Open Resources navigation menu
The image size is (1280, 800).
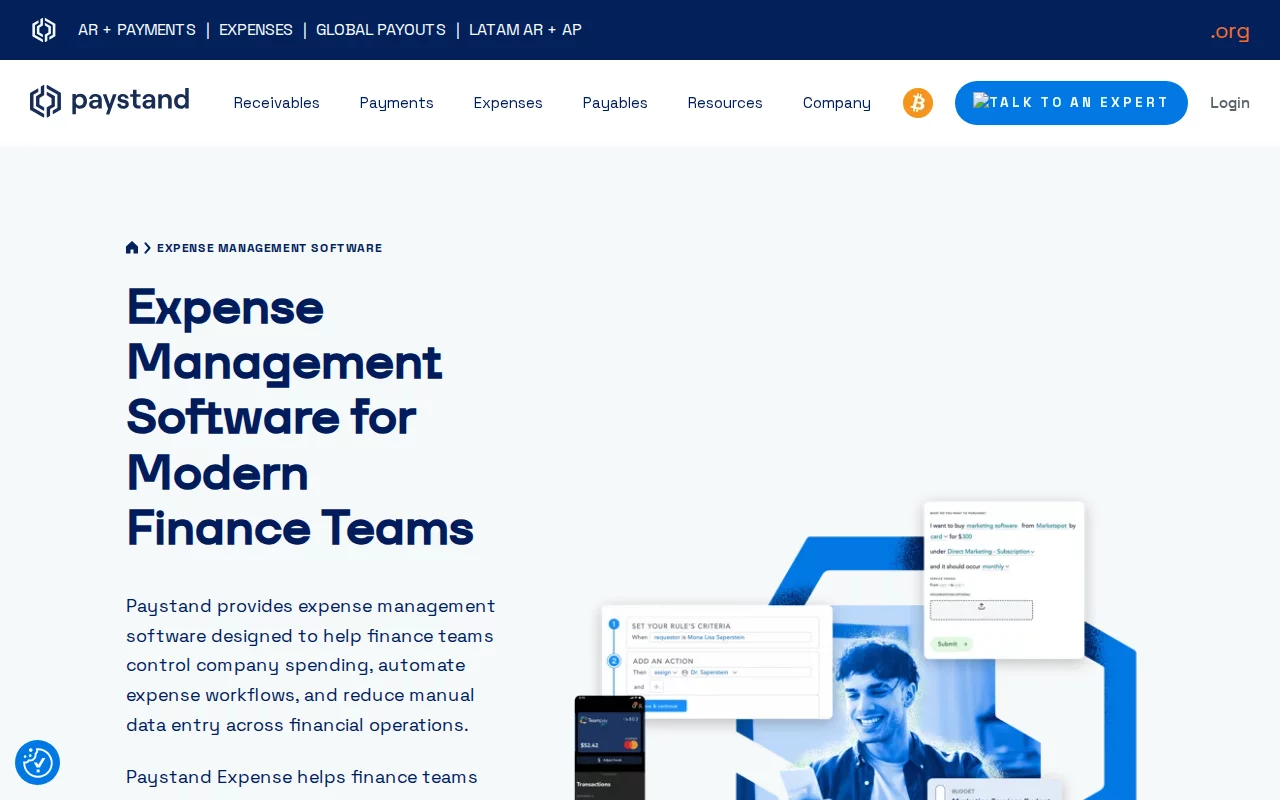pos(725,103)
